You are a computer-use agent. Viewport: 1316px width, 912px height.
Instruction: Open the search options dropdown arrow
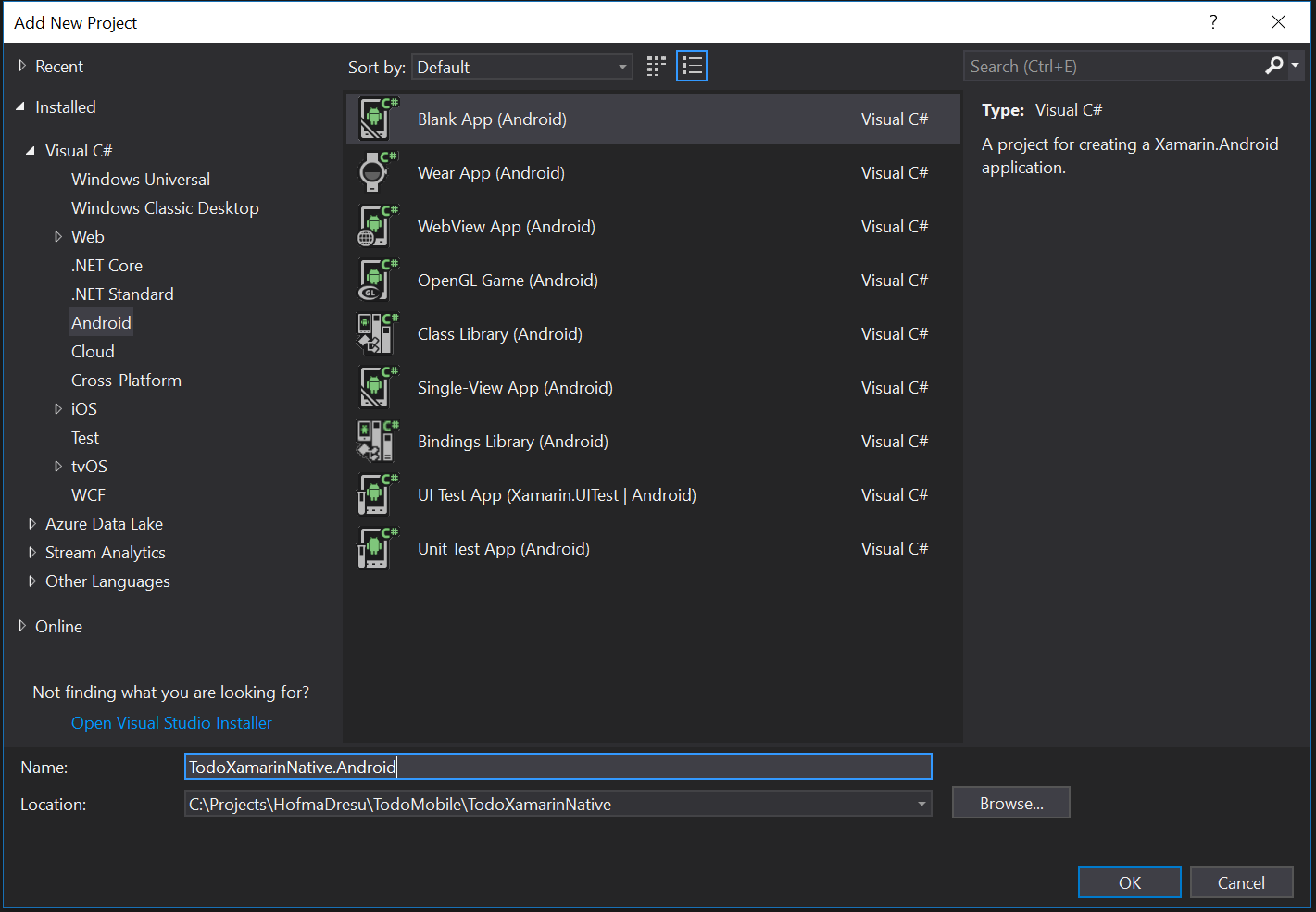(1296, 66)
